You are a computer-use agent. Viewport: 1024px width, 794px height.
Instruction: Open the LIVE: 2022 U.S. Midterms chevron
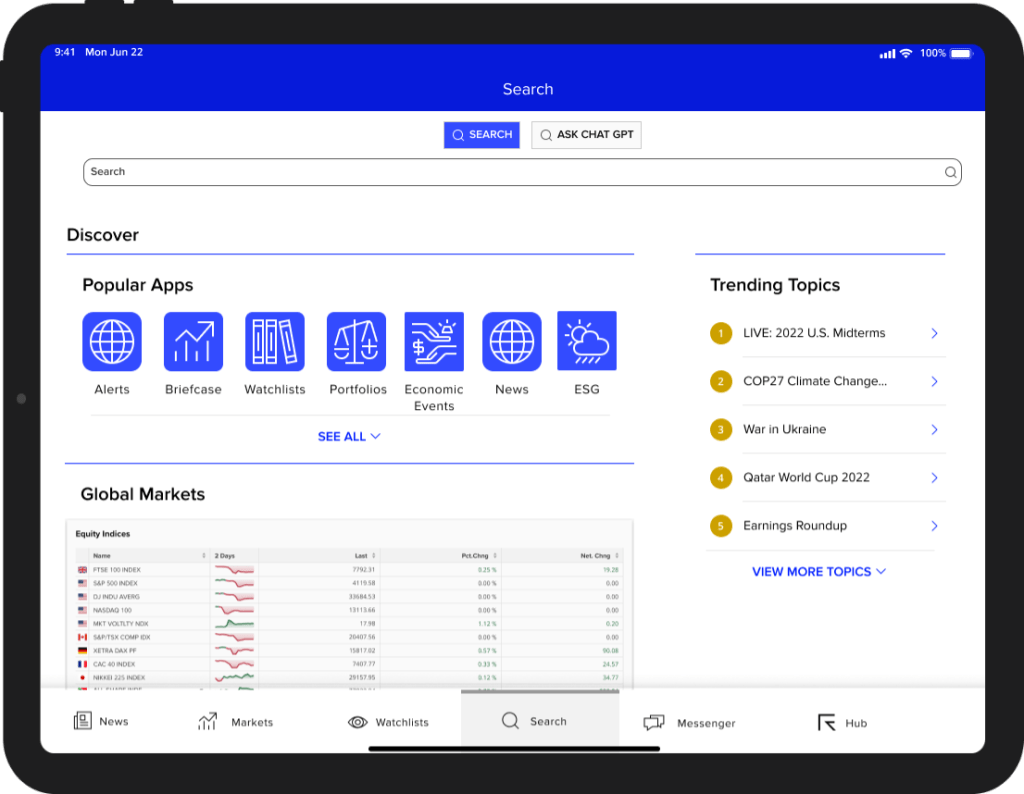(x=934, y=334)
